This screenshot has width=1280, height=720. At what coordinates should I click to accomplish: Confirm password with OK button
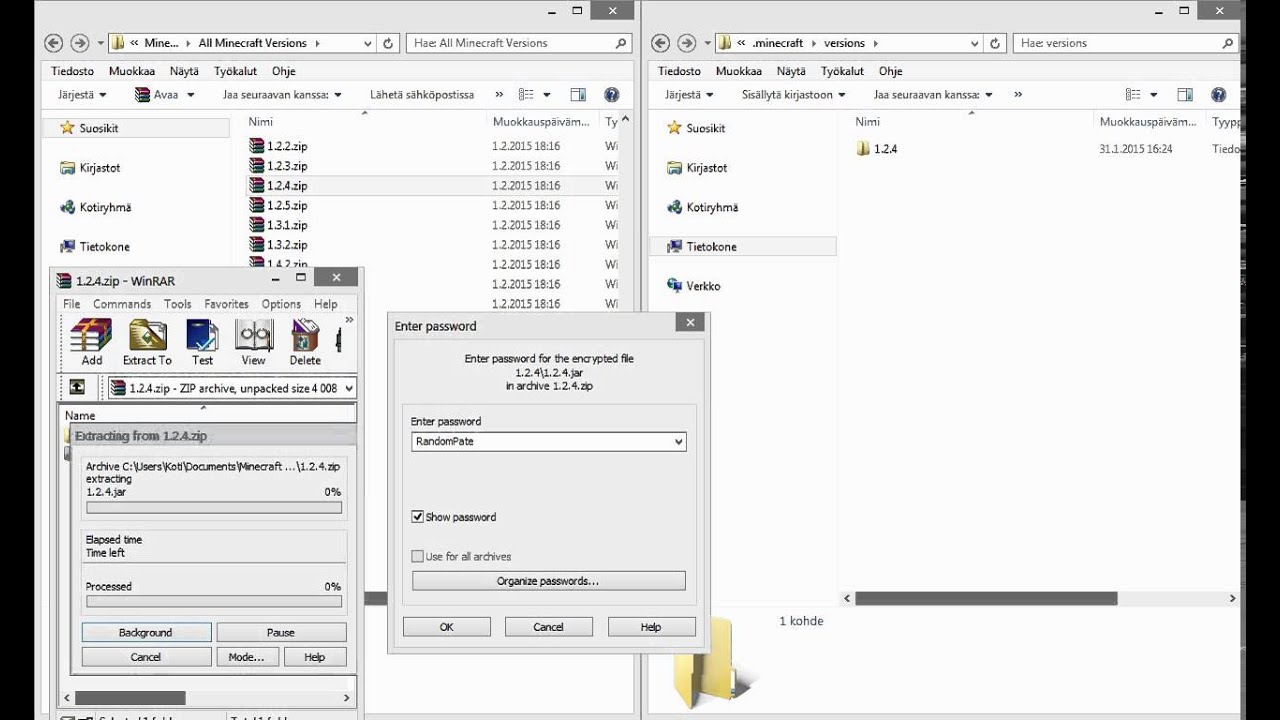(x=447, y=627)
